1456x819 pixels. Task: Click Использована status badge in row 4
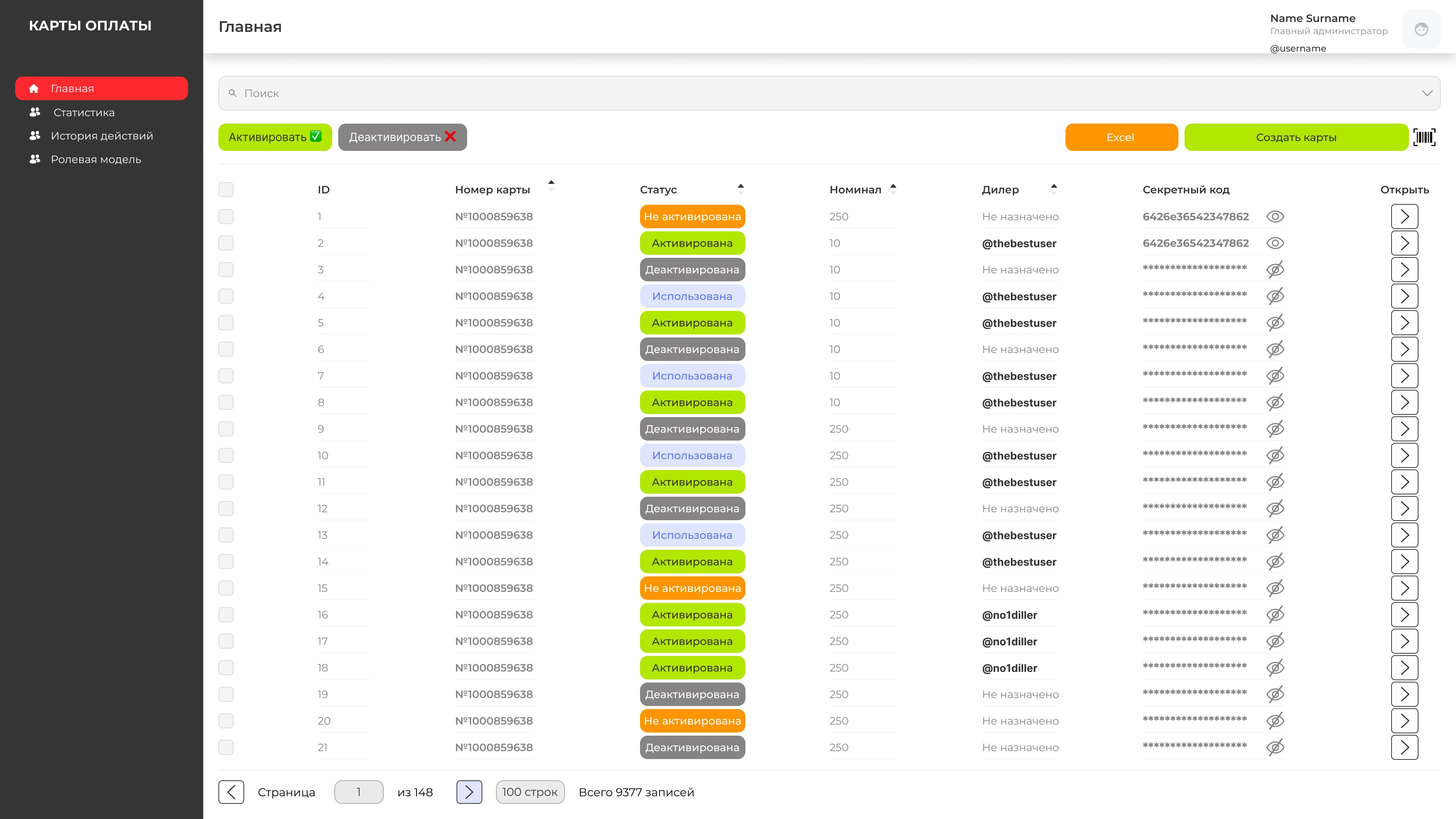coord(692,296)
